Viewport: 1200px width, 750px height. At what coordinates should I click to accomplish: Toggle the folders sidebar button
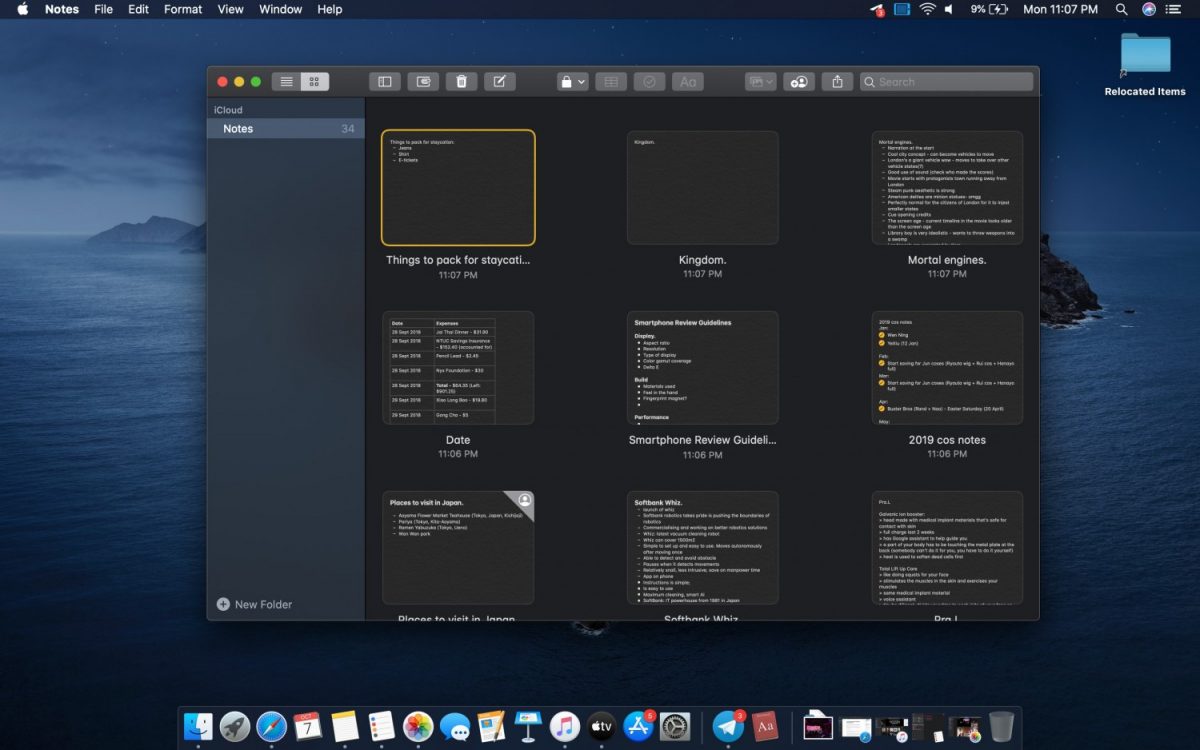(384, 82)
